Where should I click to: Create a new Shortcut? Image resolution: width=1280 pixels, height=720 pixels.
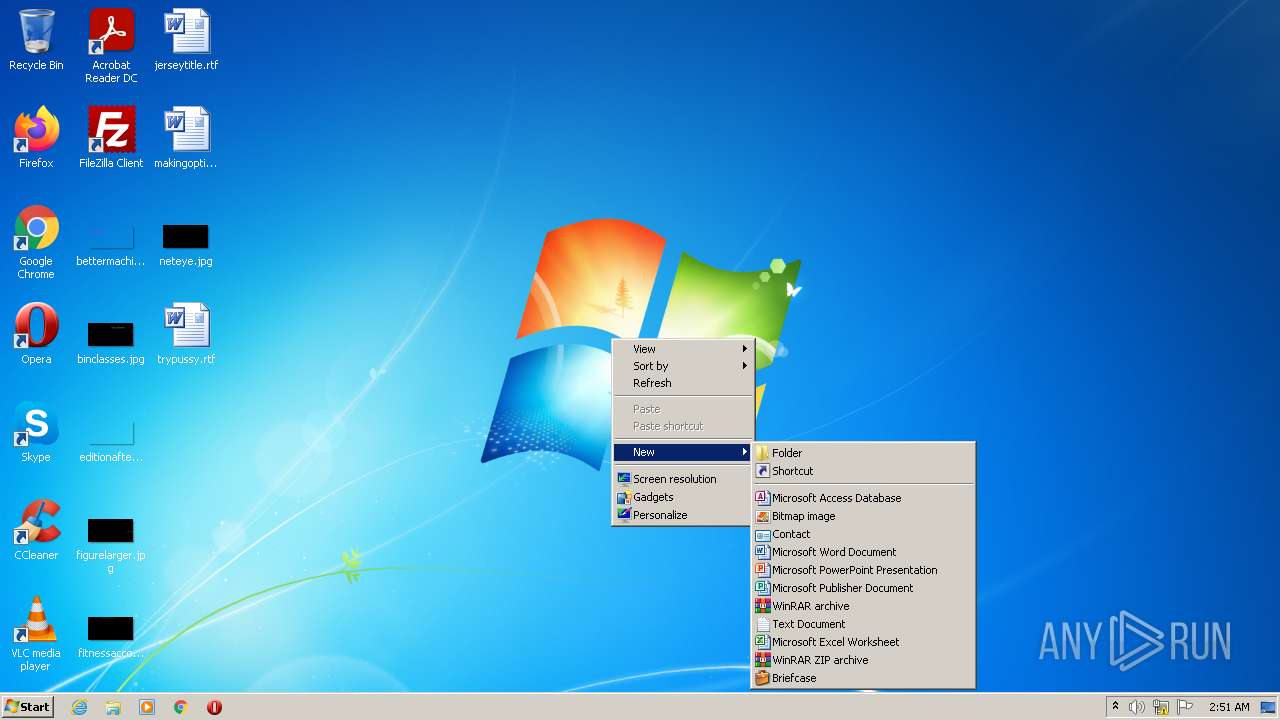point(863,471)
